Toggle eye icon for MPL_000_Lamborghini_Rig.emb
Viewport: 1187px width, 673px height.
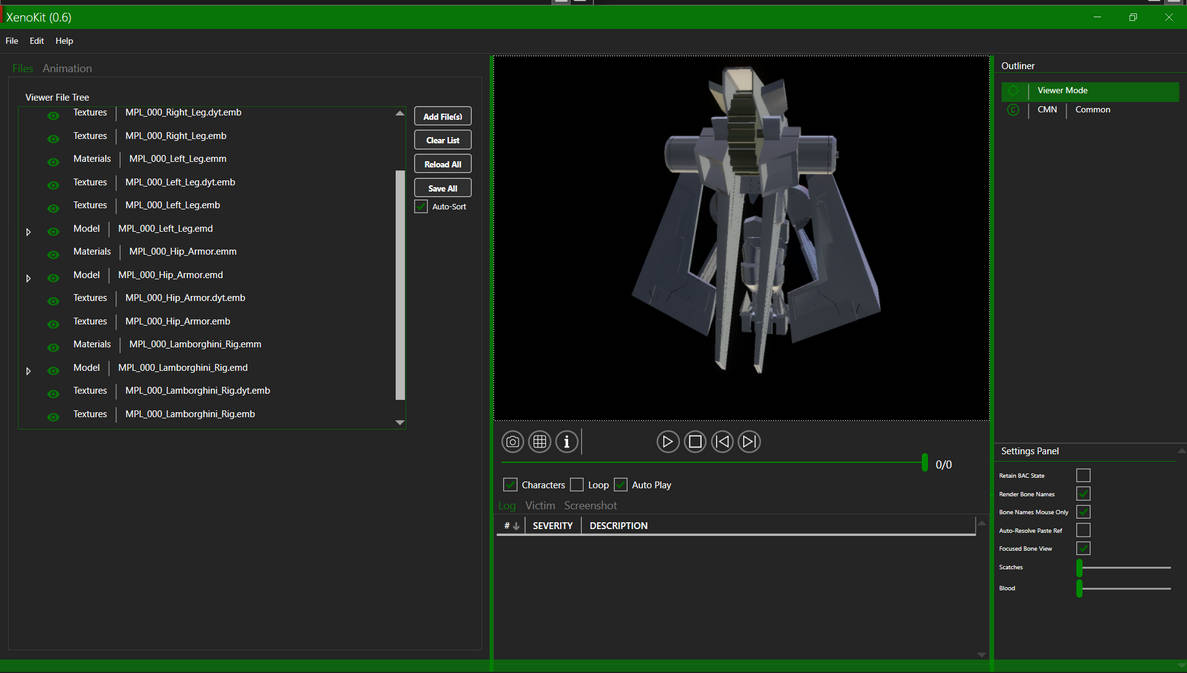(53, 417)
